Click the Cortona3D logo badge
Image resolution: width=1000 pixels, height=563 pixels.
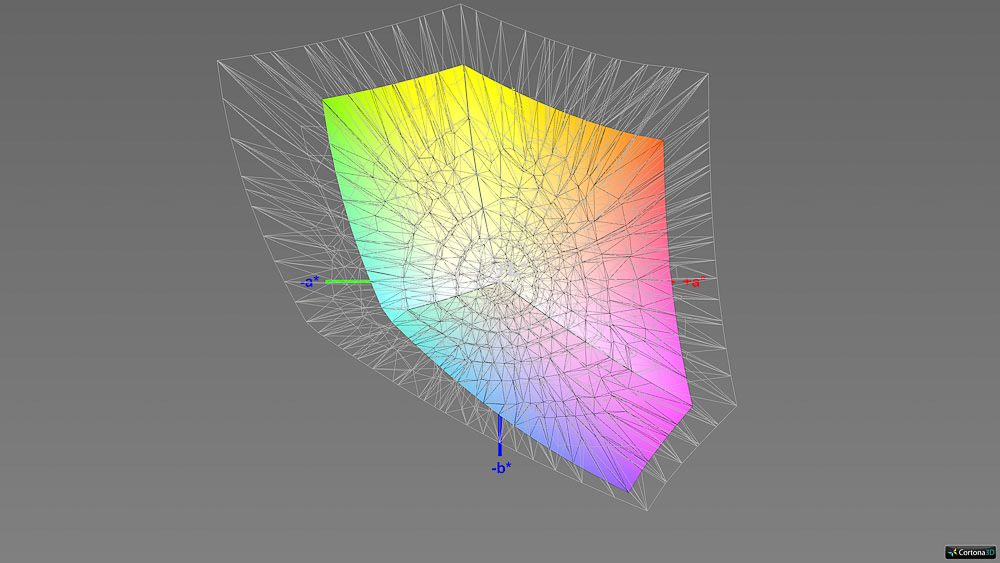pos(969,551)
